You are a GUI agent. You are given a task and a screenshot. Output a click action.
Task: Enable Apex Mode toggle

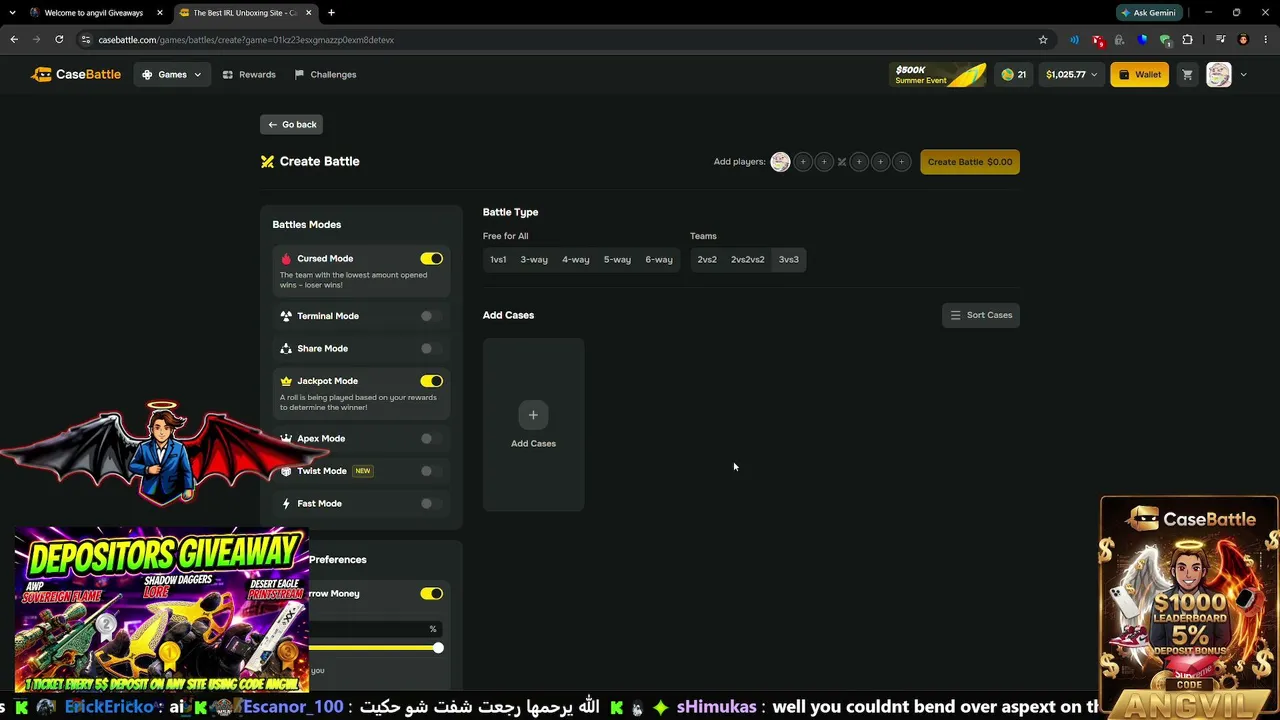[x=431, y=439]
